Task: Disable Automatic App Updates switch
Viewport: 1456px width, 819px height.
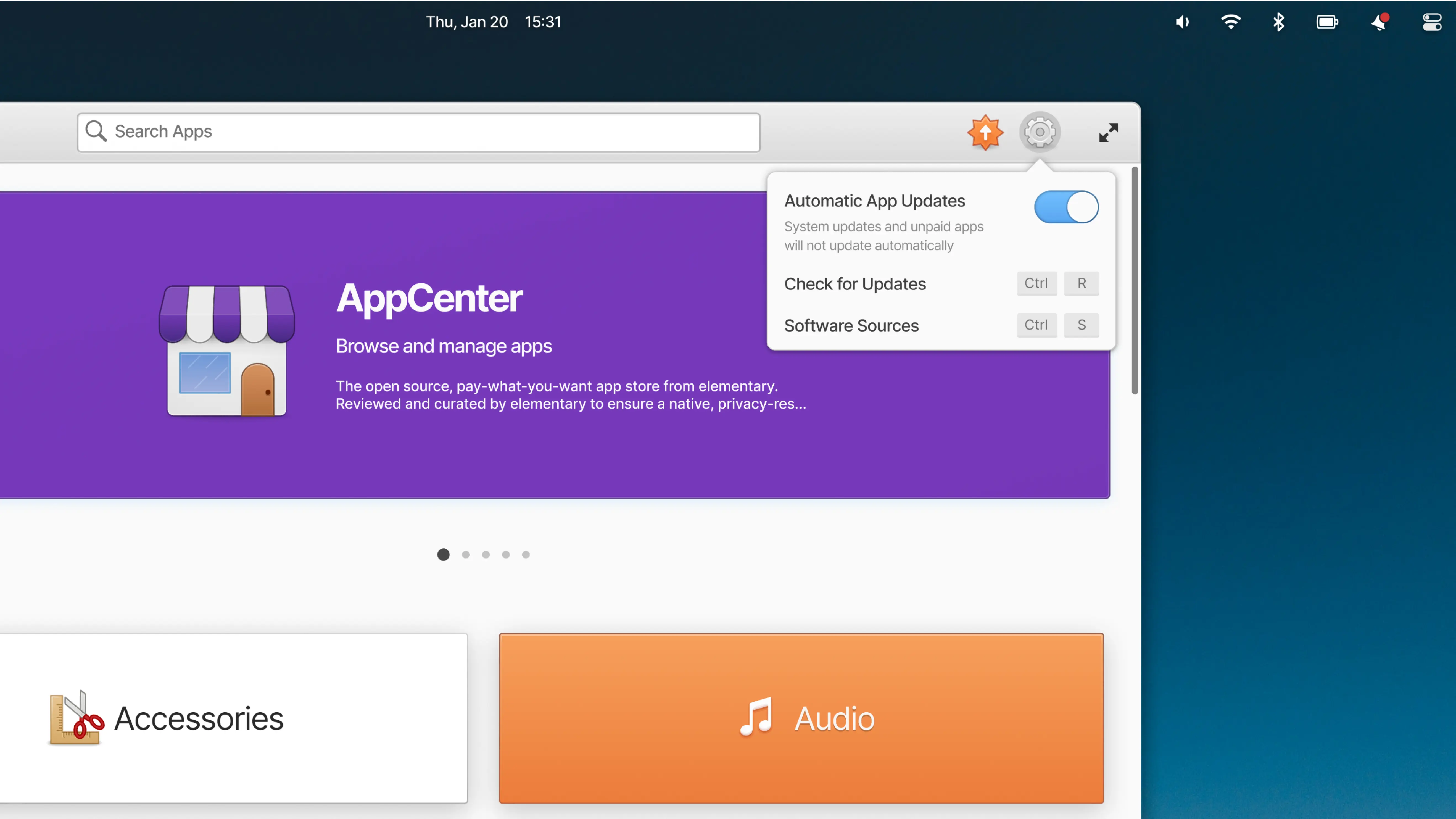Action: pos(1066,207)
